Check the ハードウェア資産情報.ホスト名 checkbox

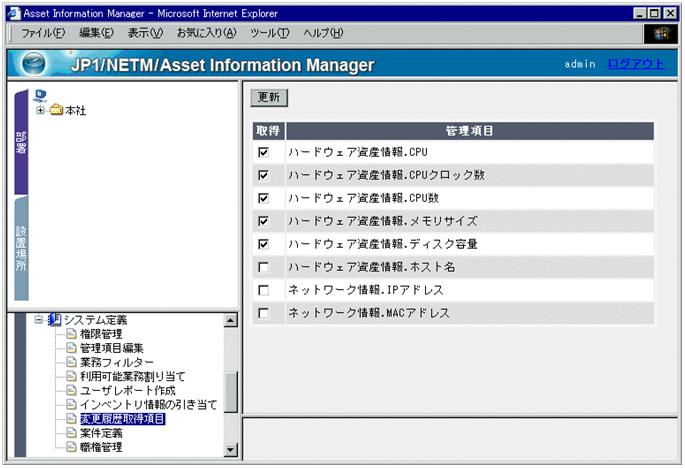click(264, 267)
